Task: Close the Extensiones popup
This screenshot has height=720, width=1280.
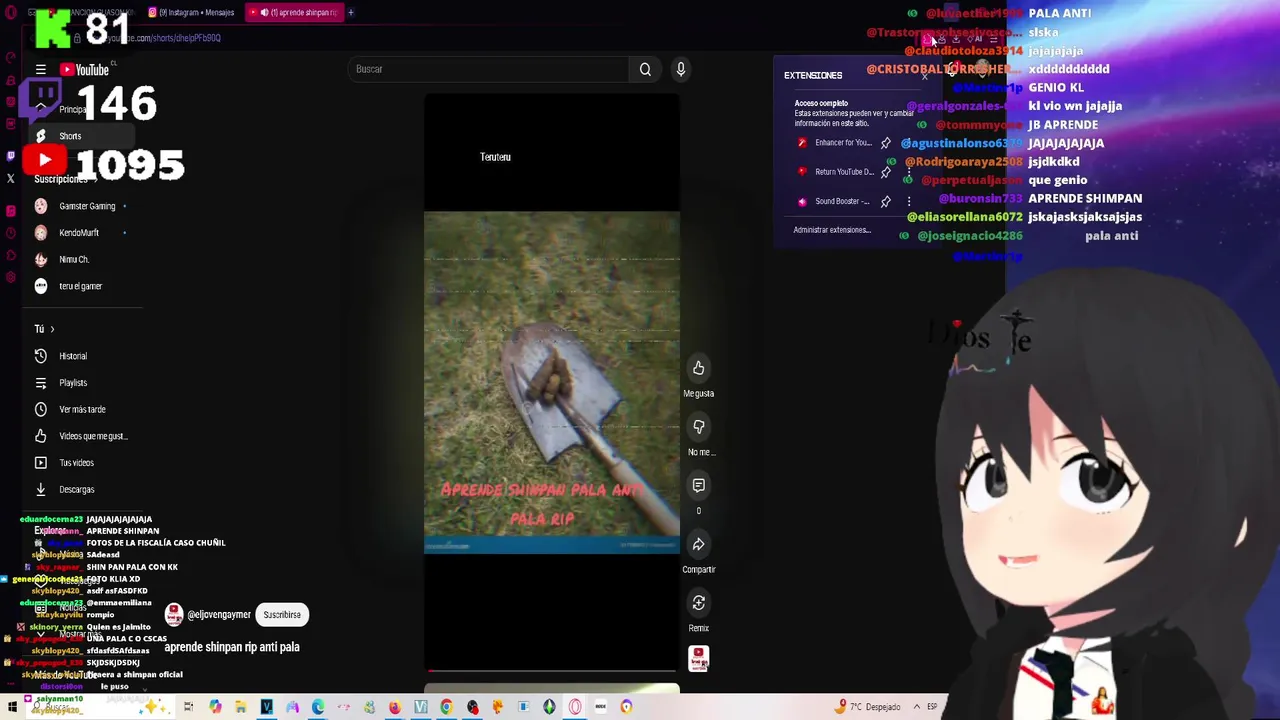Action: [925, 76]
